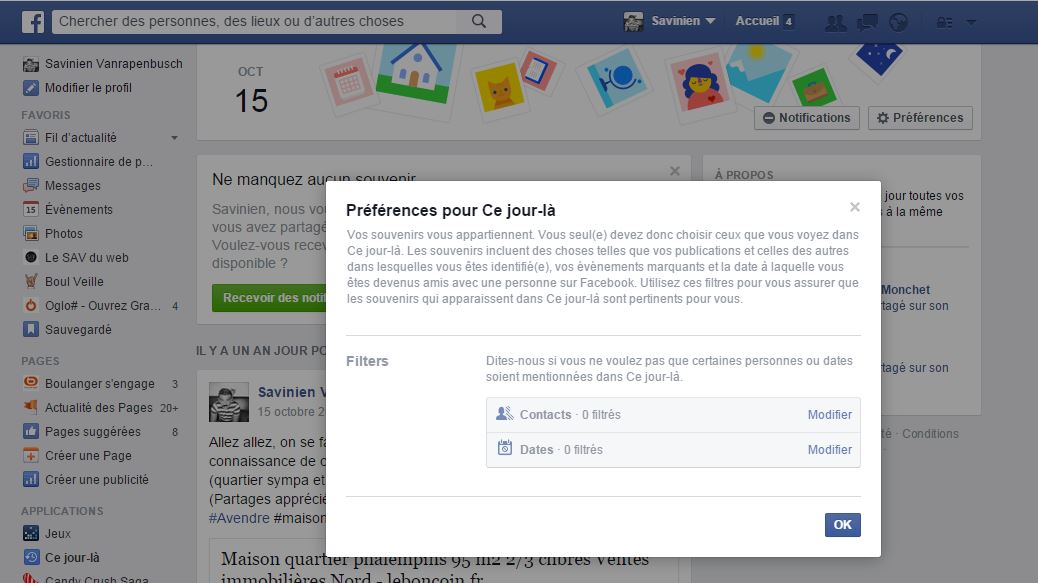
Task: Click the Monchet name link
Action: pos(905,289)
